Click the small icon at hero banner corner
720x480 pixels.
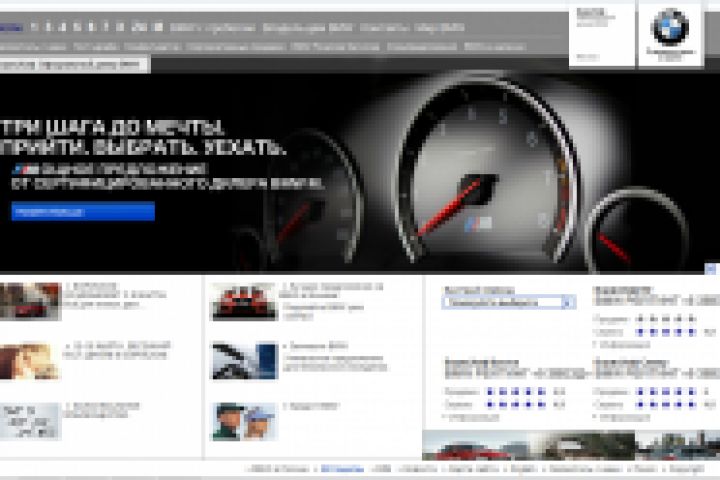point(711,268)
